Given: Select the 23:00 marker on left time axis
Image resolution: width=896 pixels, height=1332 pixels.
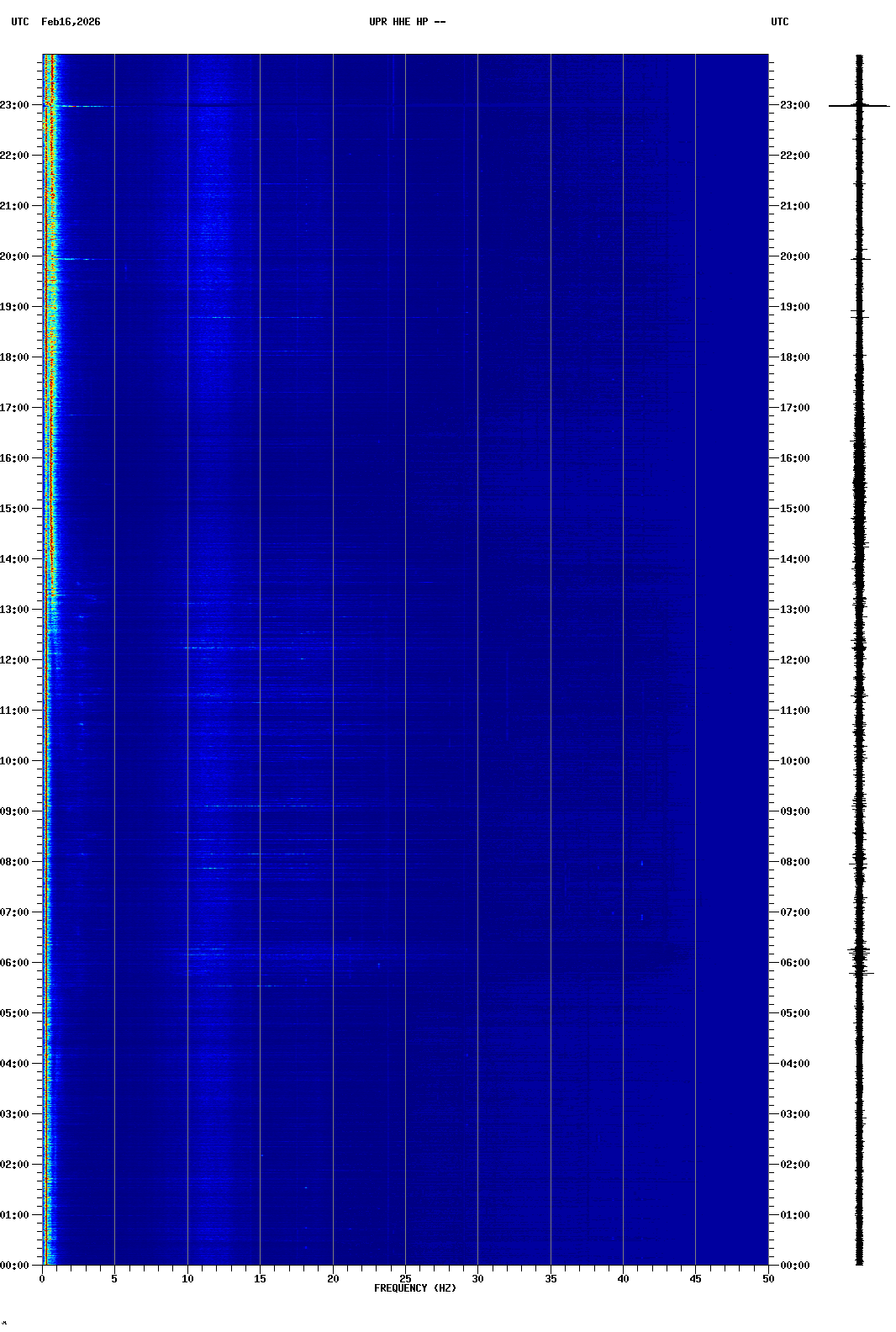Looking at the screenshot, I should (15, 105).
